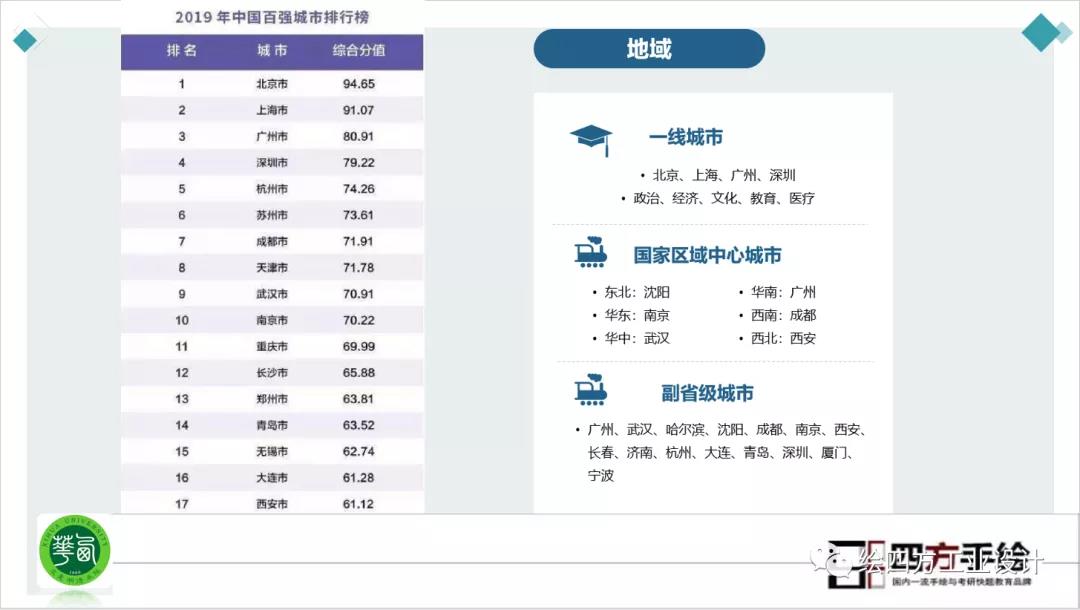Click the bullet 北京、上海、广州、深圳
The image size is (1080, 610).
click(x=724, y=176)
